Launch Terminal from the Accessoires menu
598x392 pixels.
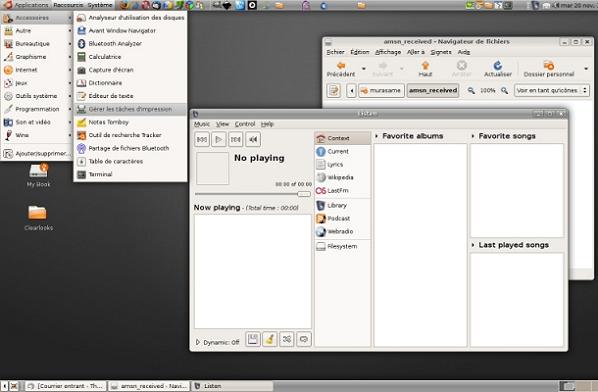click(130, 174)
